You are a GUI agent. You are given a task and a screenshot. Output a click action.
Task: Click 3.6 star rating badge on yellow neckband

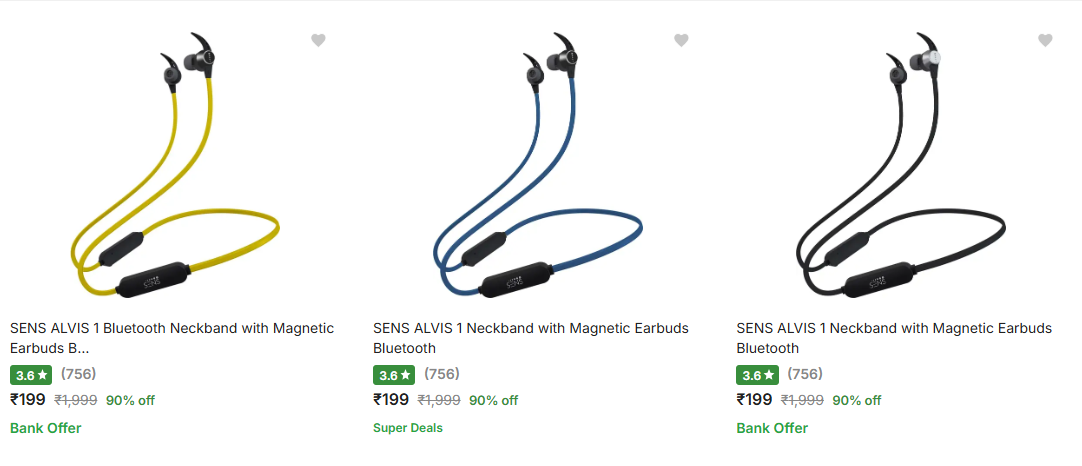(x=32, y=375)
